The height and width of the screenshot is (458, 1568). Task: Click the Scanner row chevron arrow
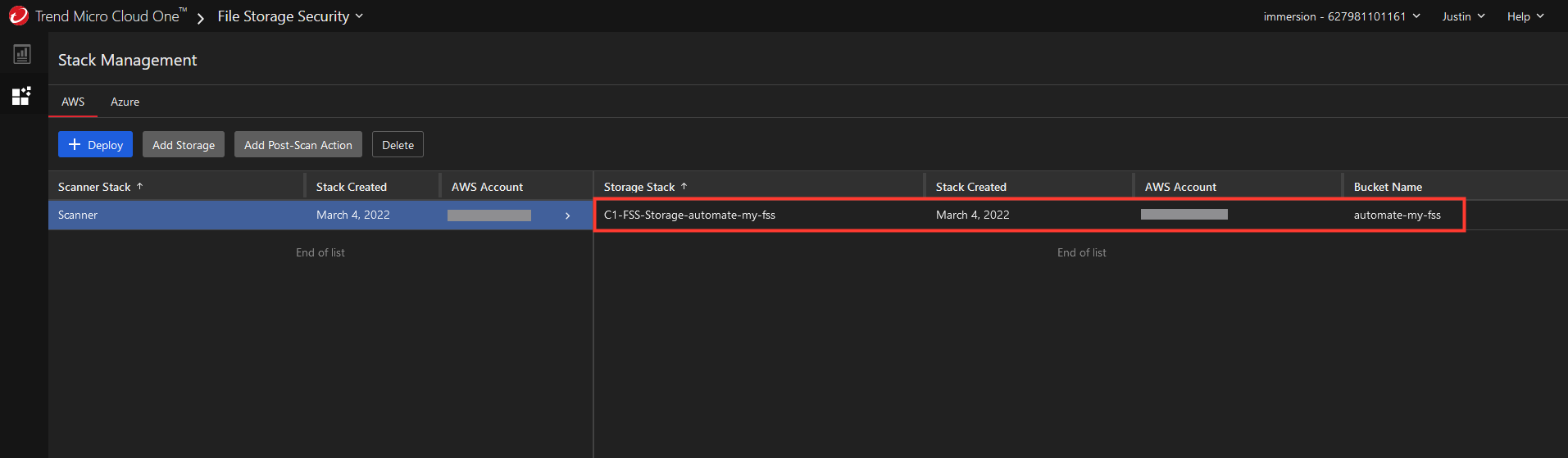[x=567, y=215]
